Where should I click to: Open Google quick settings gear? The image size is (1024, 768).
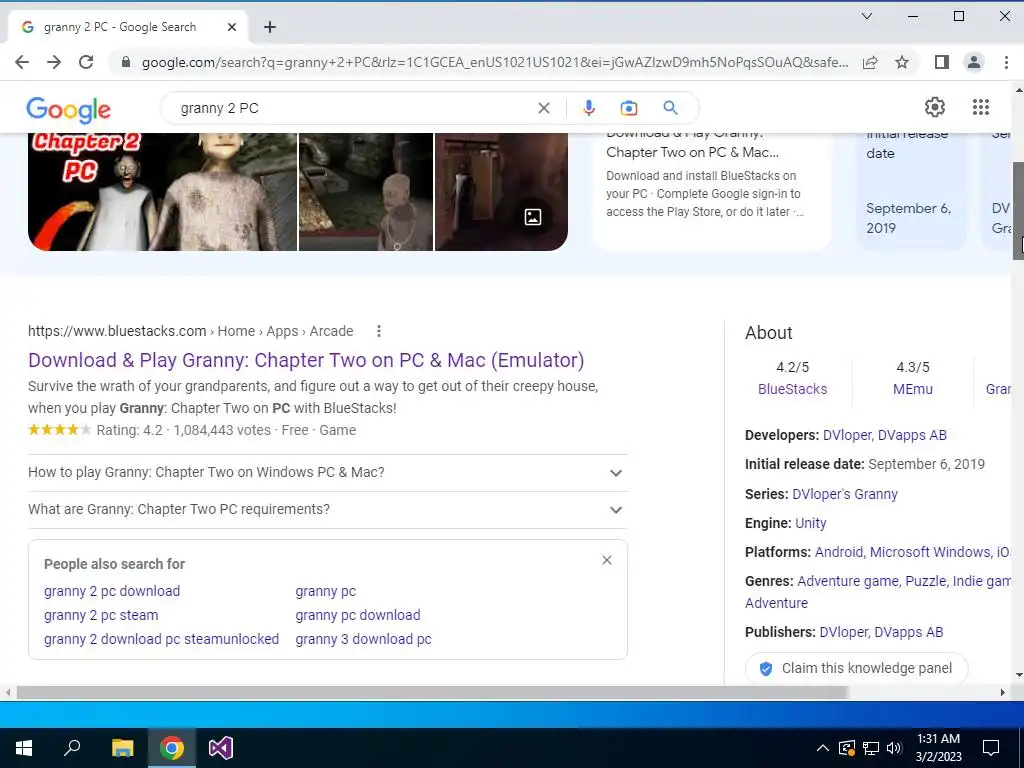[x=935, y=107]
